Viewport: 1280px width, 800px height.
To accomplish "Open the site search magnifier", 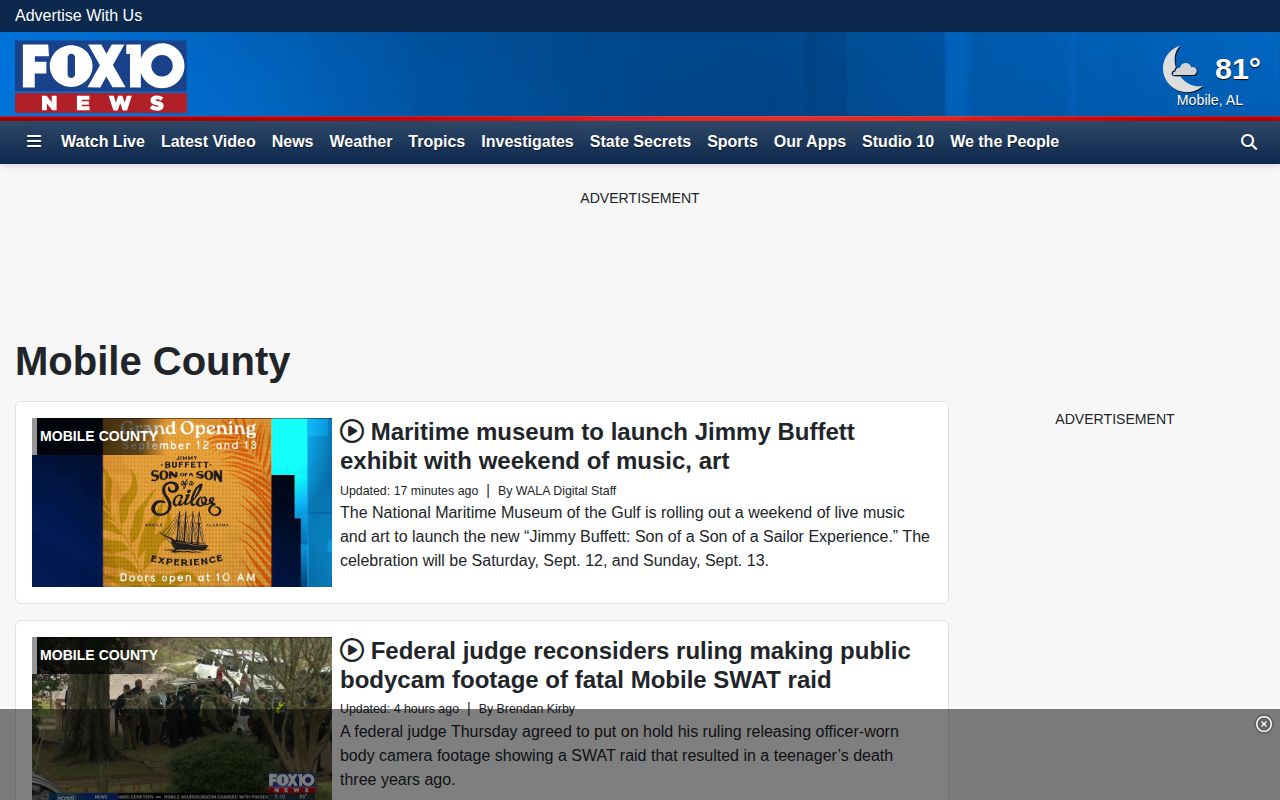I will pyautogui.click(x=1249, y=142).
